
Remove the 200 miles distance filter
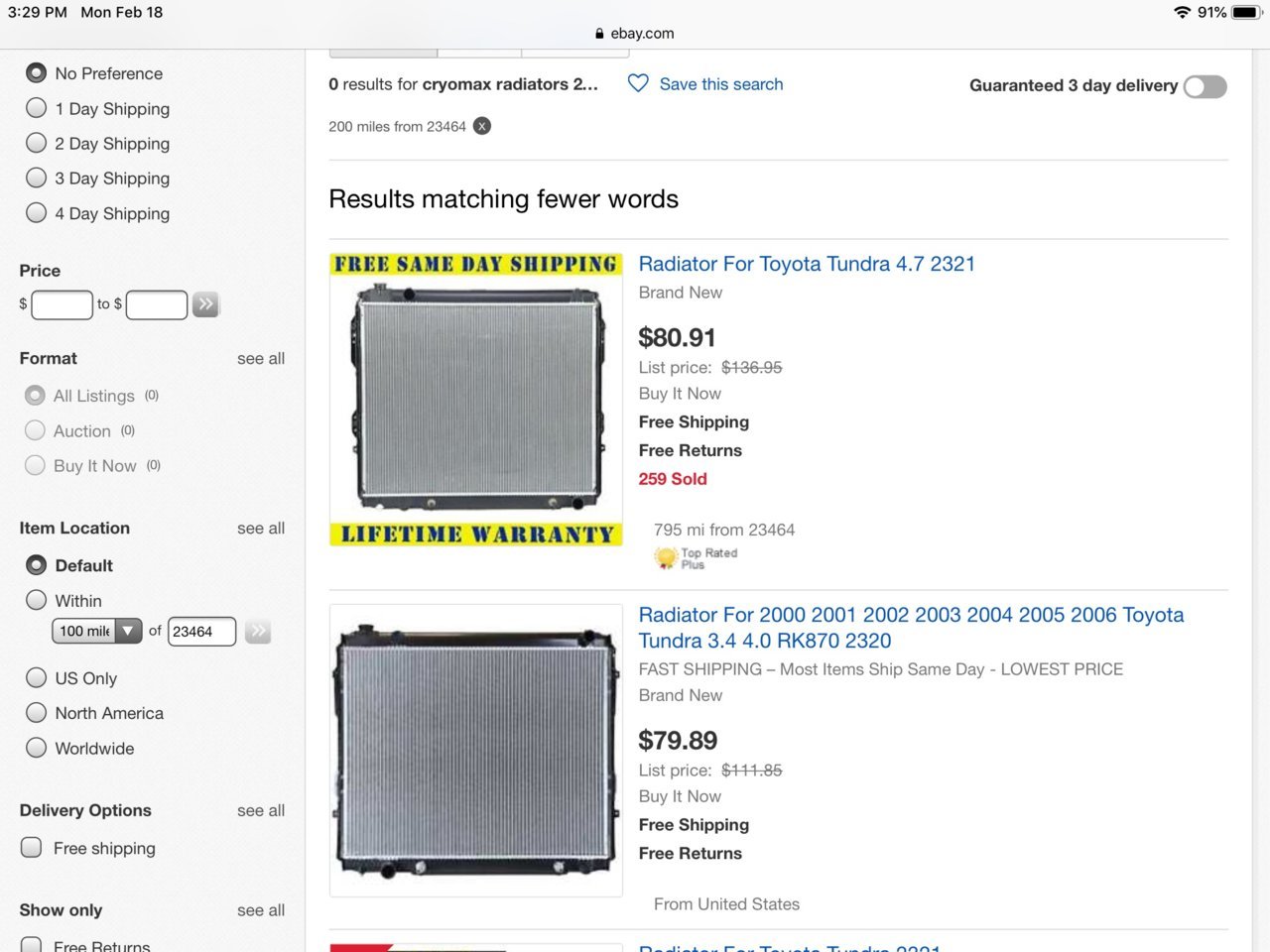[x=481, y=126]
